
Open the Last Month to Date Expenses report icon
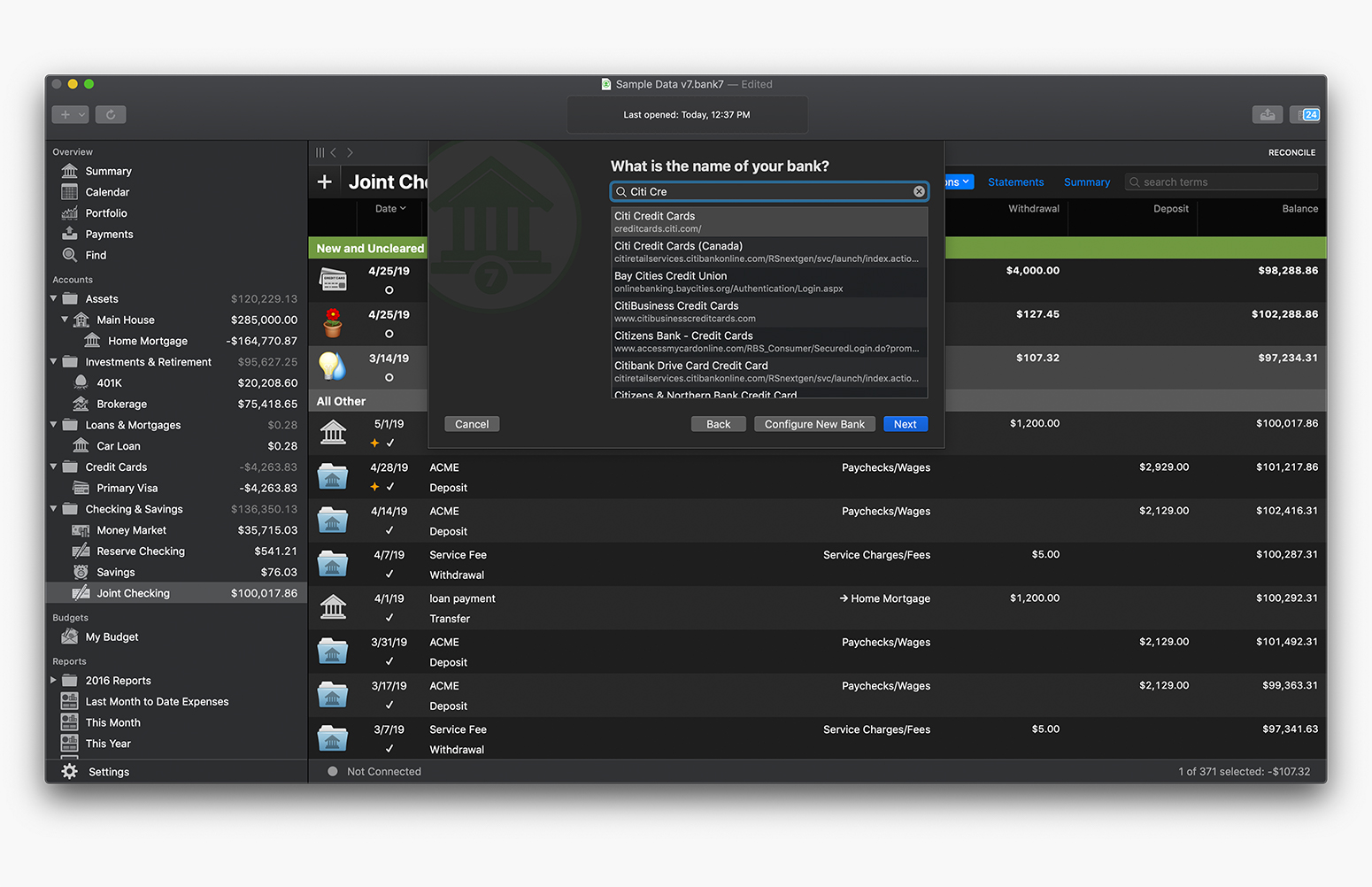[70, 701]
